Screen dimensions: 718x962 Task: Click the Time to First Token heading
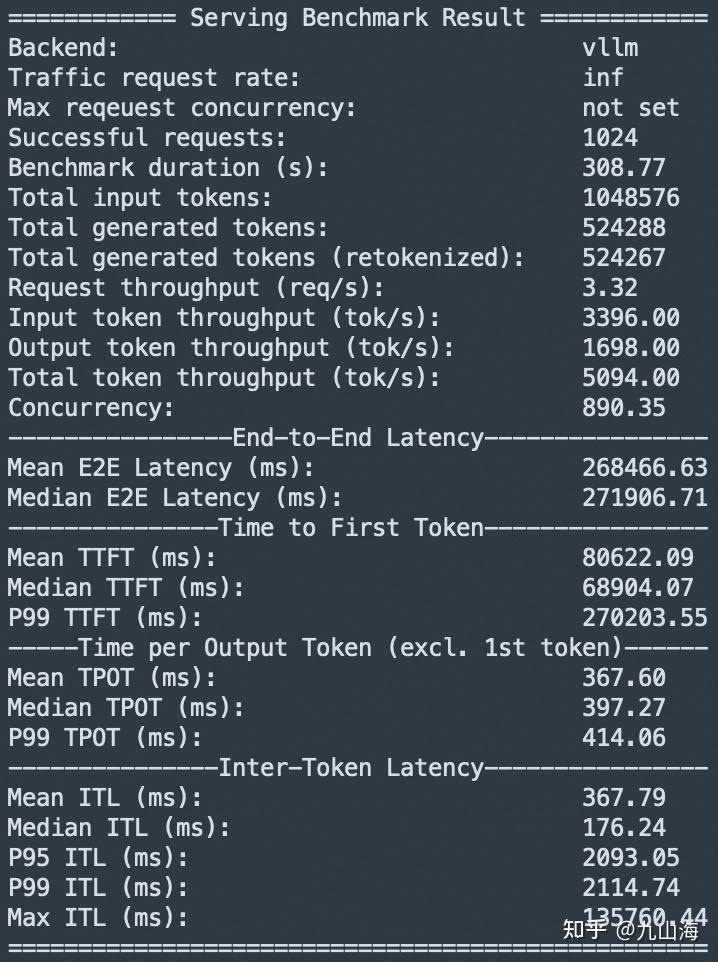[x=350, y=527]
